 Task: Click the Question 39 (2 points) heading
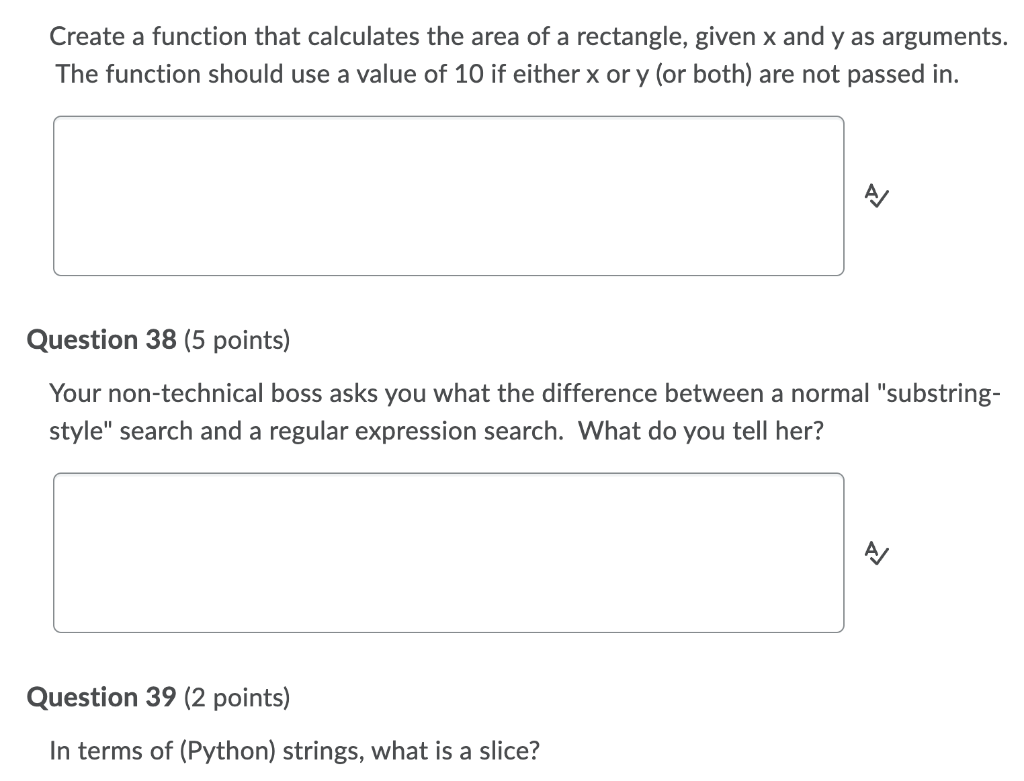(157, 697)
